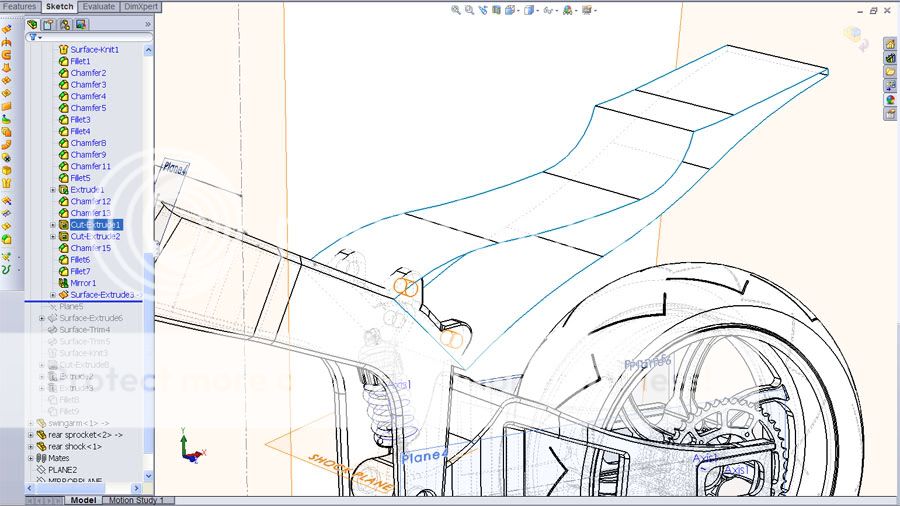
Task: Click the feature tree filter input field
Action: pos(89,37)
